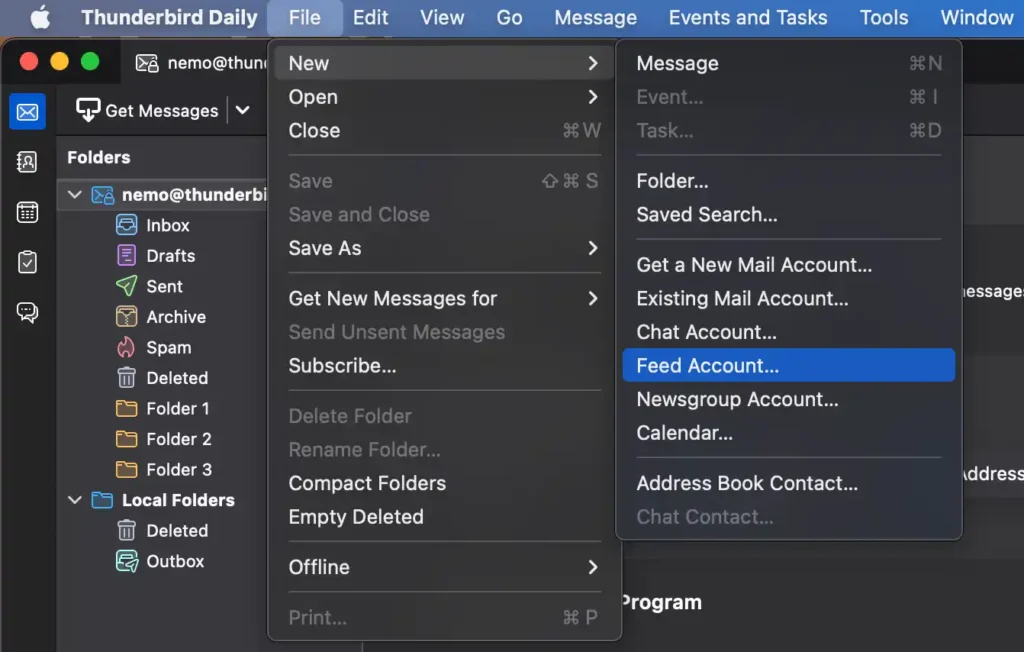This screenshot has height=652, width=1024.
Task: Open the Address Book sidebar icon
Action: (x=27, y=161)
